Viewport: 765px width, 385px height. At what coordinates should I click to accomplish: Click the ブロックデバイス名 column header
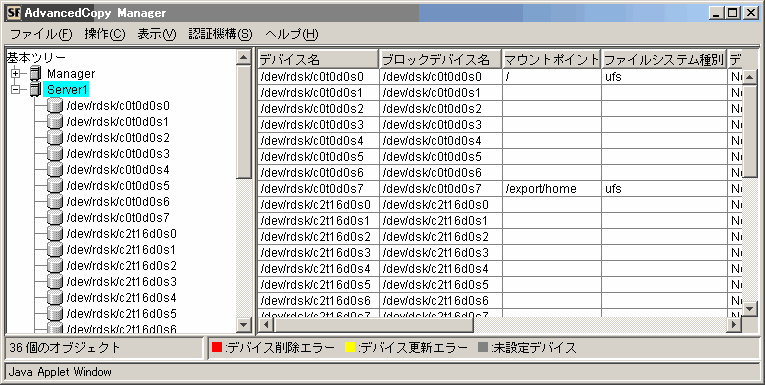click(441, 60)
